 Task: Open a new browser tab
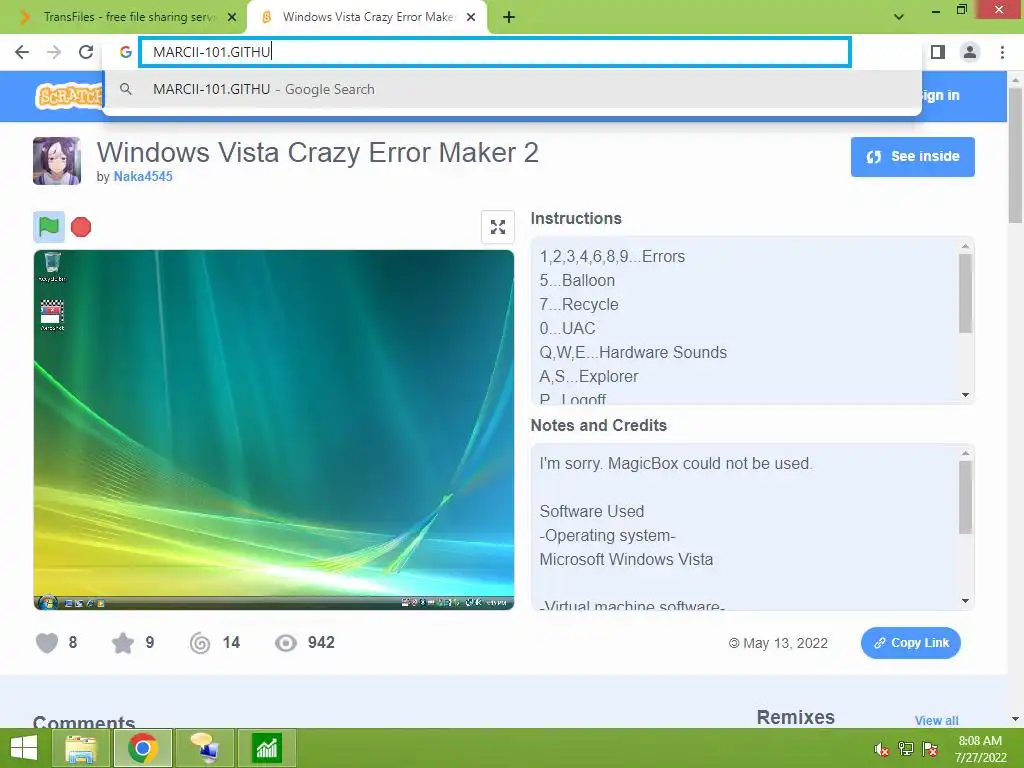click(x=509, y=18)
